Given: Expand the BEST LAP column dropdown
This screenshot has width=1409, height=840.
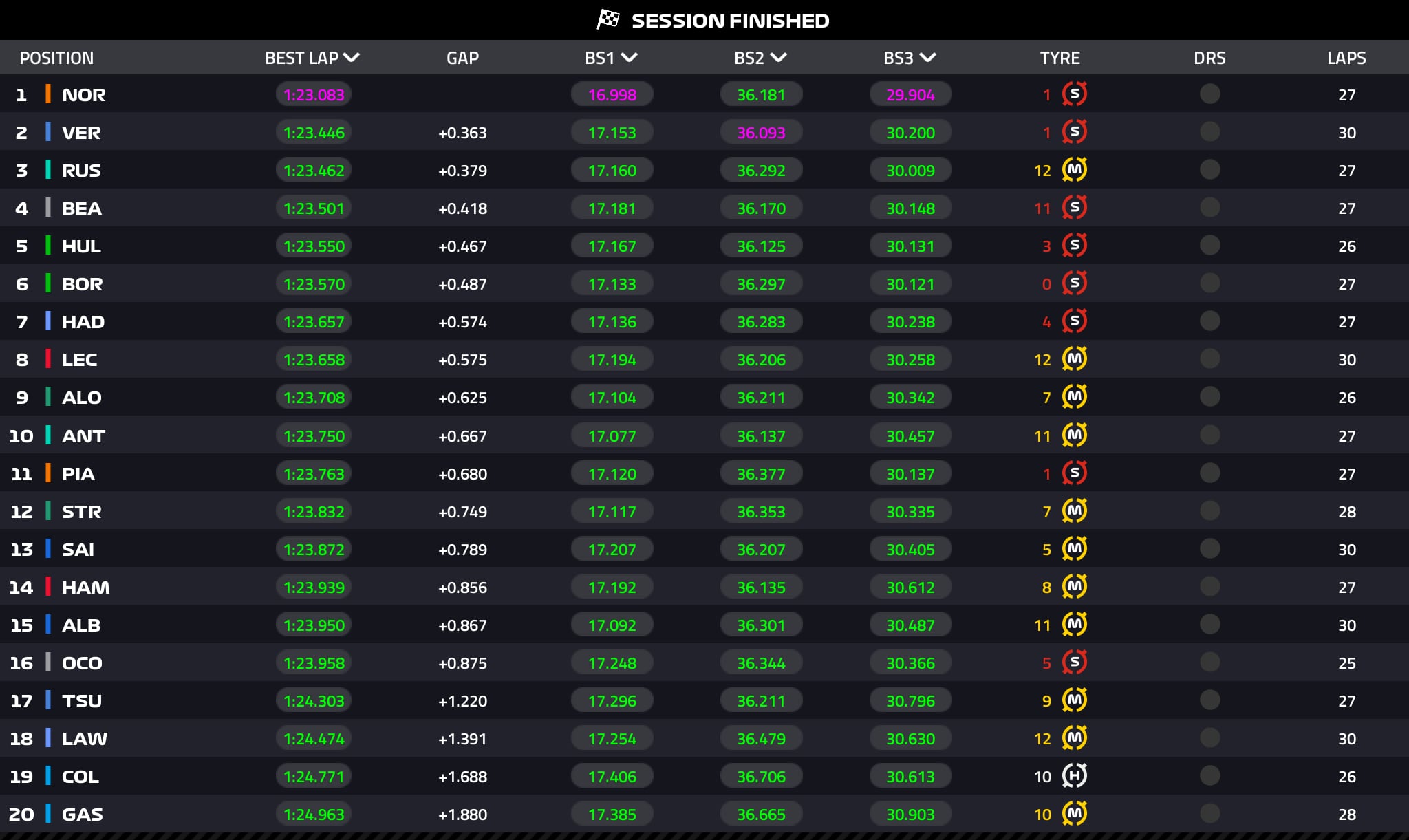Looking at the screenshot, I should point(352,58).
